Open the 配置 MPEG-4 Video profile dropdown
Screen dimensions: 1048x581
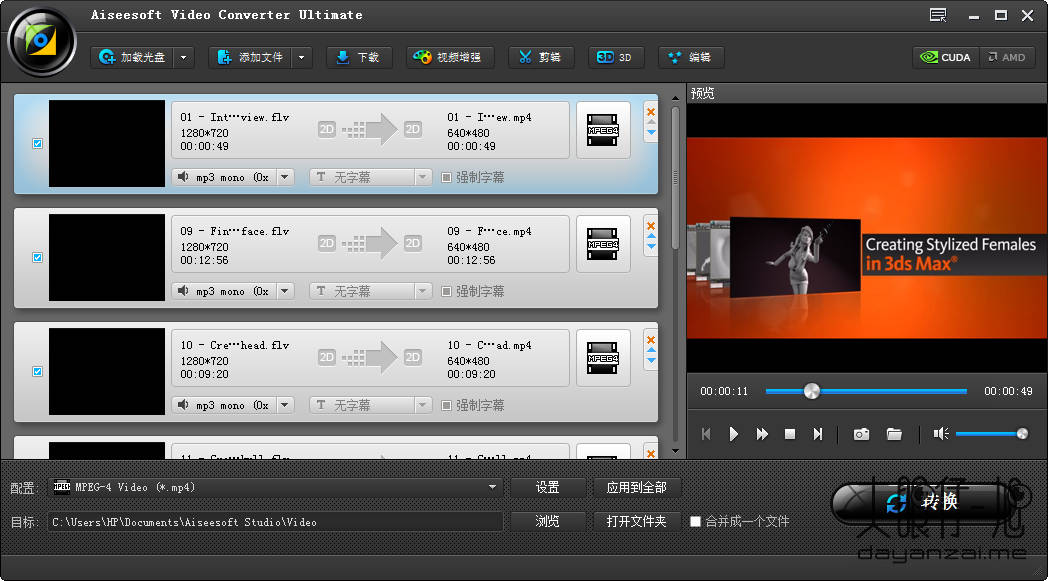click(x=275, y=487)
